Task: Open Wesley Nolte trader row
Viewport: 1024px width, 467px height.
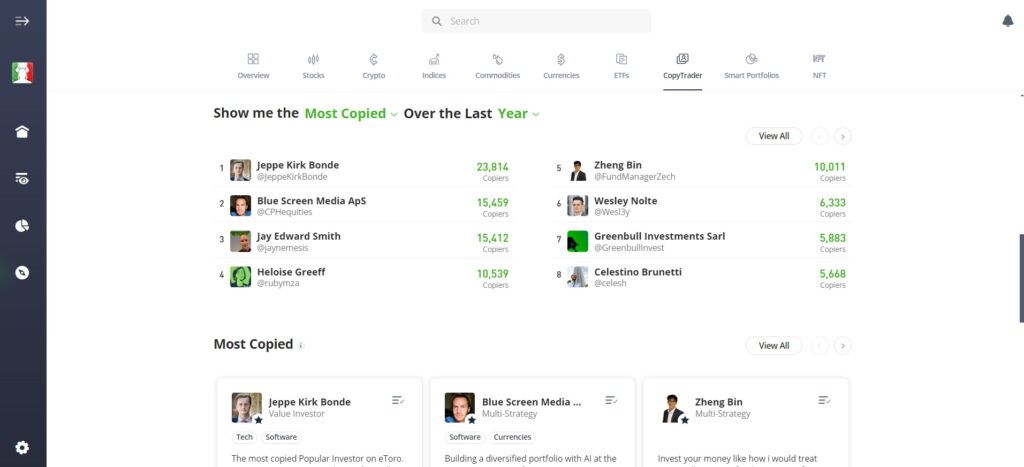Action: (x=702, y=206)
